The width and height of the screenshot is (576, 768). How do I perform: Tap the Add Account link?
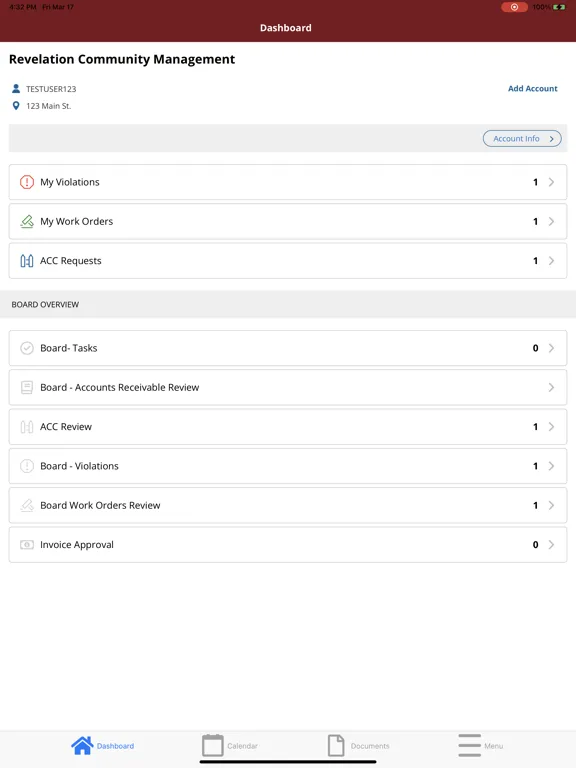[532, 89]
